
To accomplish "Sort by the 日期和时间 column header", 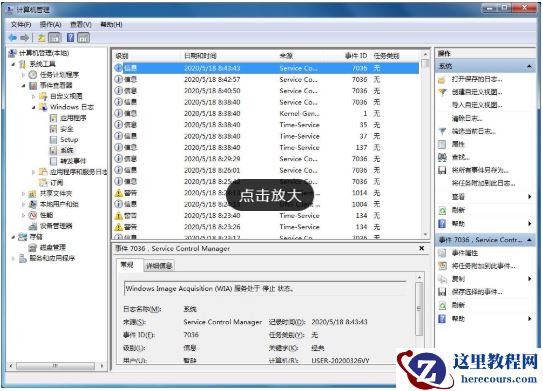I will pos(200,56).
